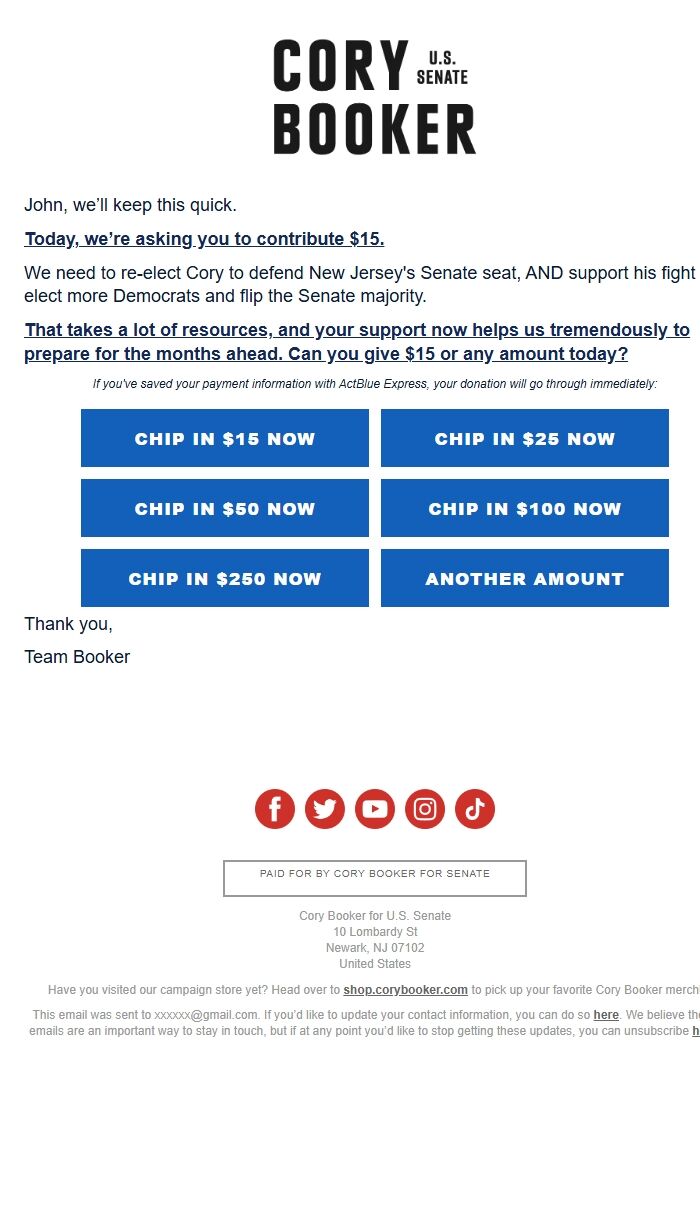Click the YouTube channel icon

374,808
